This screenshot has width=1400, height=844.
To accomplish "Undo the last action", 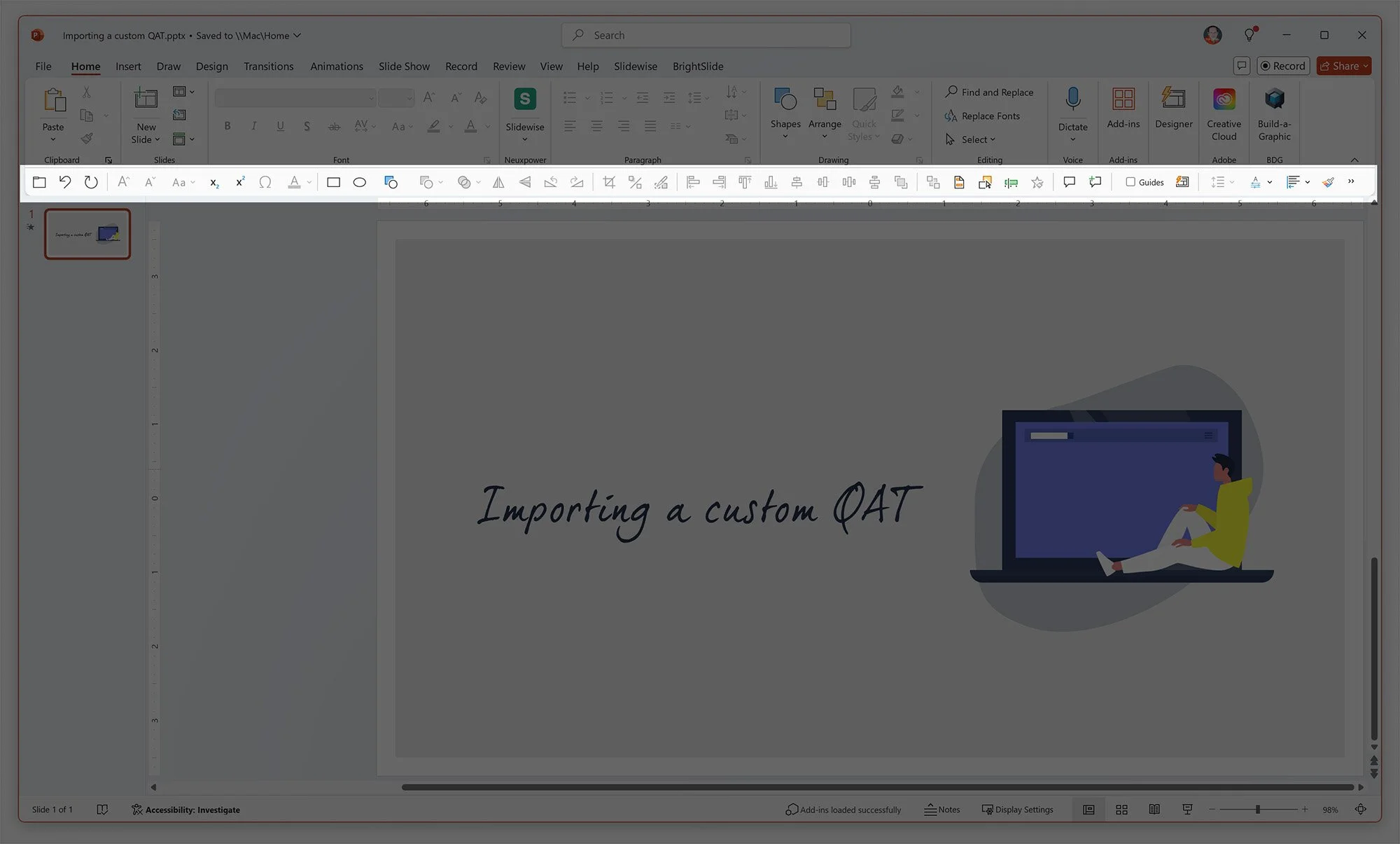I will [x=65, y=181].
